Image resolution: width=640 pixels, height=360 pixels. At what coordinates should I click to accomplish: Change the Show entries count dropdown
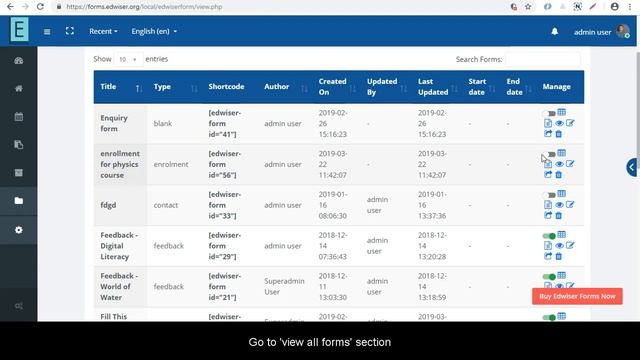[128, 59]
